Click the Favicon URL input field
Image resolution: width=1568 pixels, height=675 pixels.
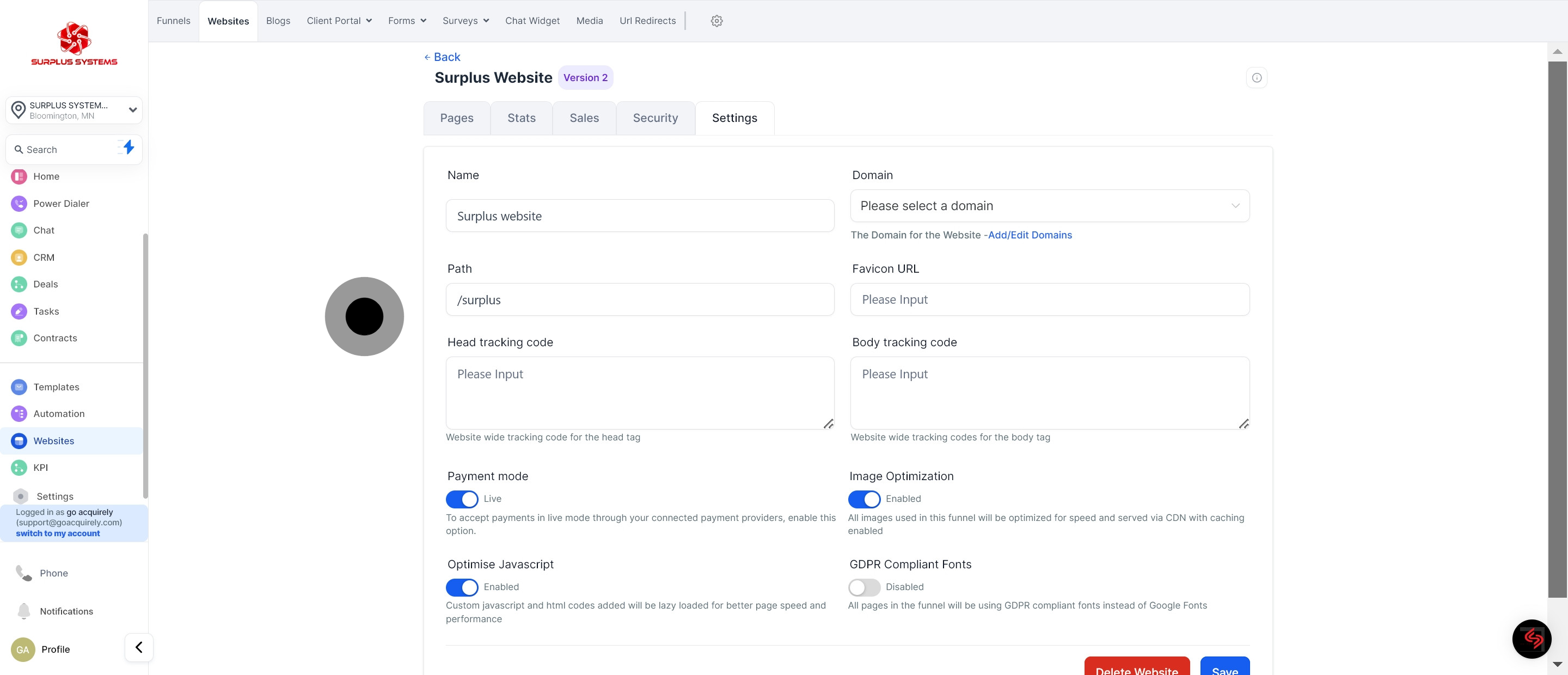click(x=1049, y=299)
